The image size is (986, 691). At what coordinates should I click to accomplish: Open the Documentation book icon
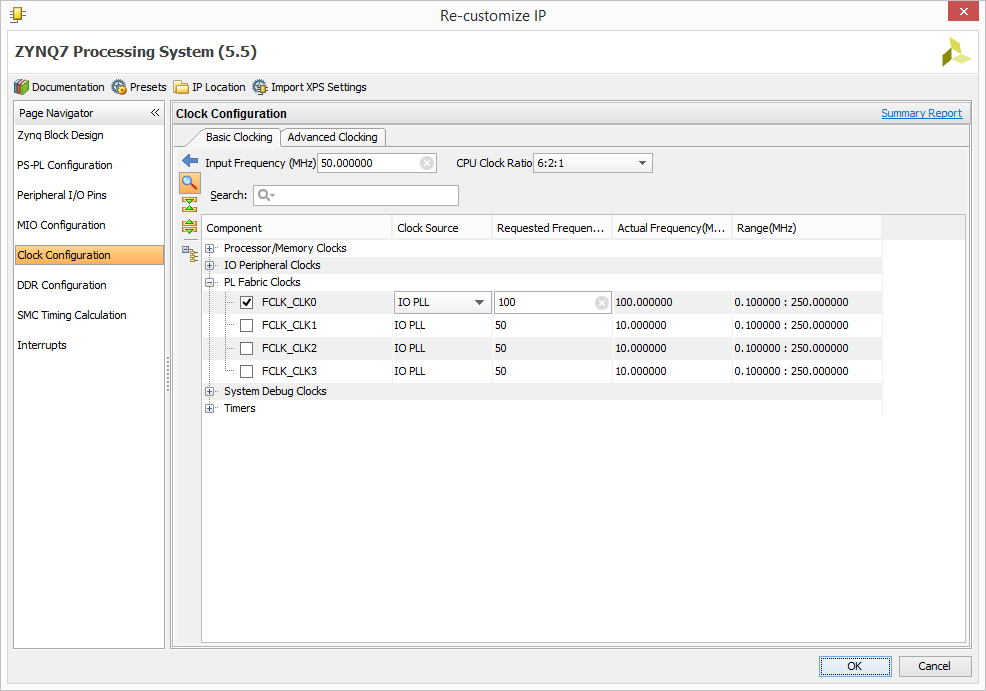click(x=21, y=87)
